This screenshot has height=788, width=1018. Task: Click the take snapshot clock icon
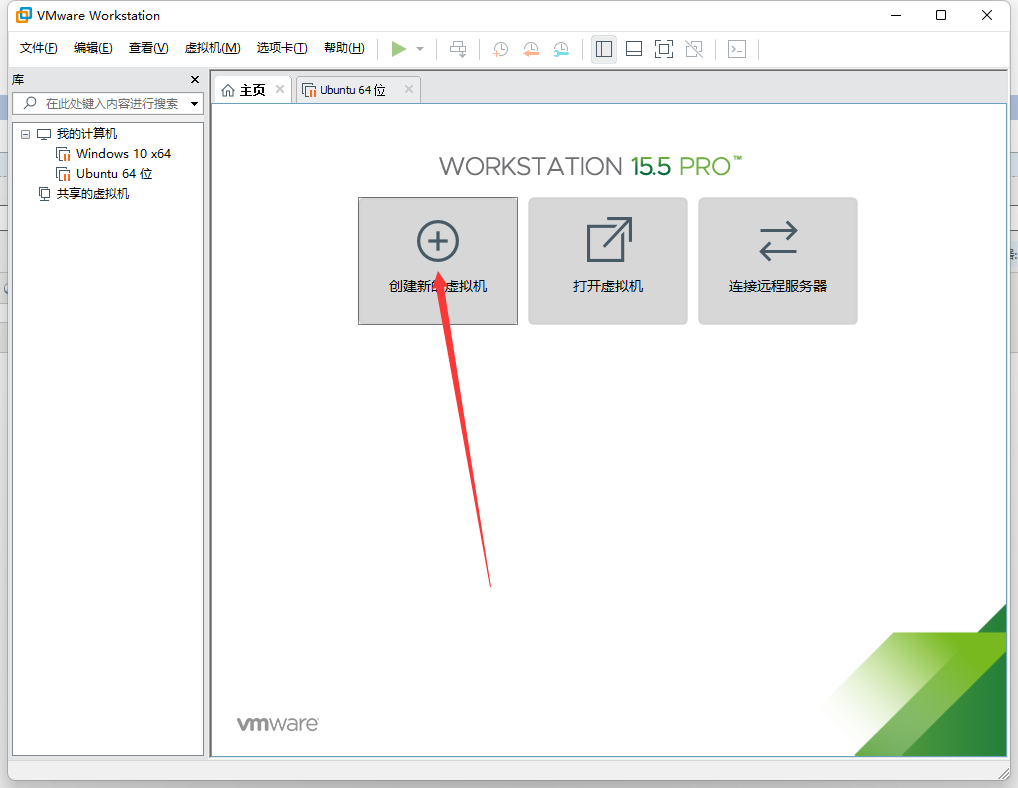(x=500, y=49)
